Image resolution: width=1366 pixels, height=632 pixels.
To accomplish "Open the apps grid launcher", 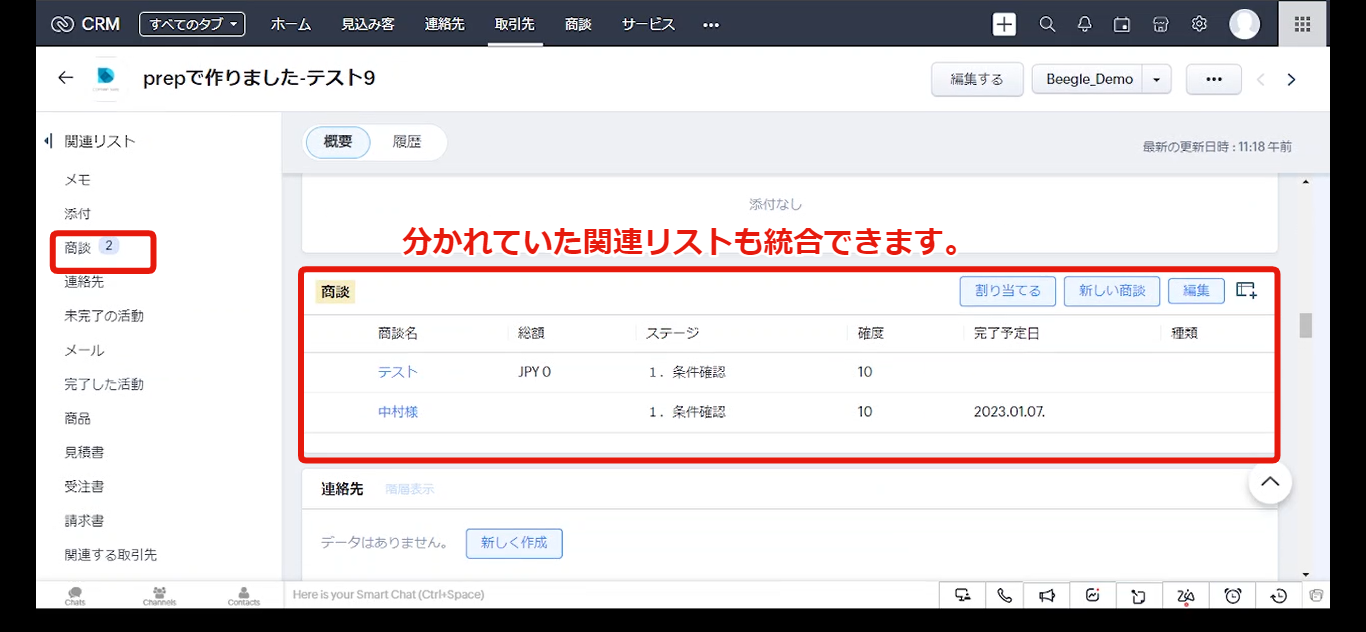I will [1302, 24].
